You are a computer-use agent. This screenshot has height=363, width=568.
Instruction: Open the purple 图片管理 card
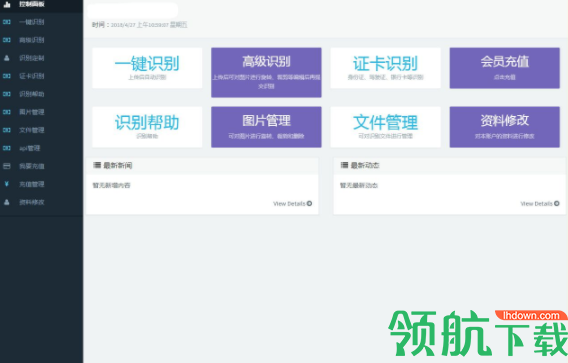point(266,127)
